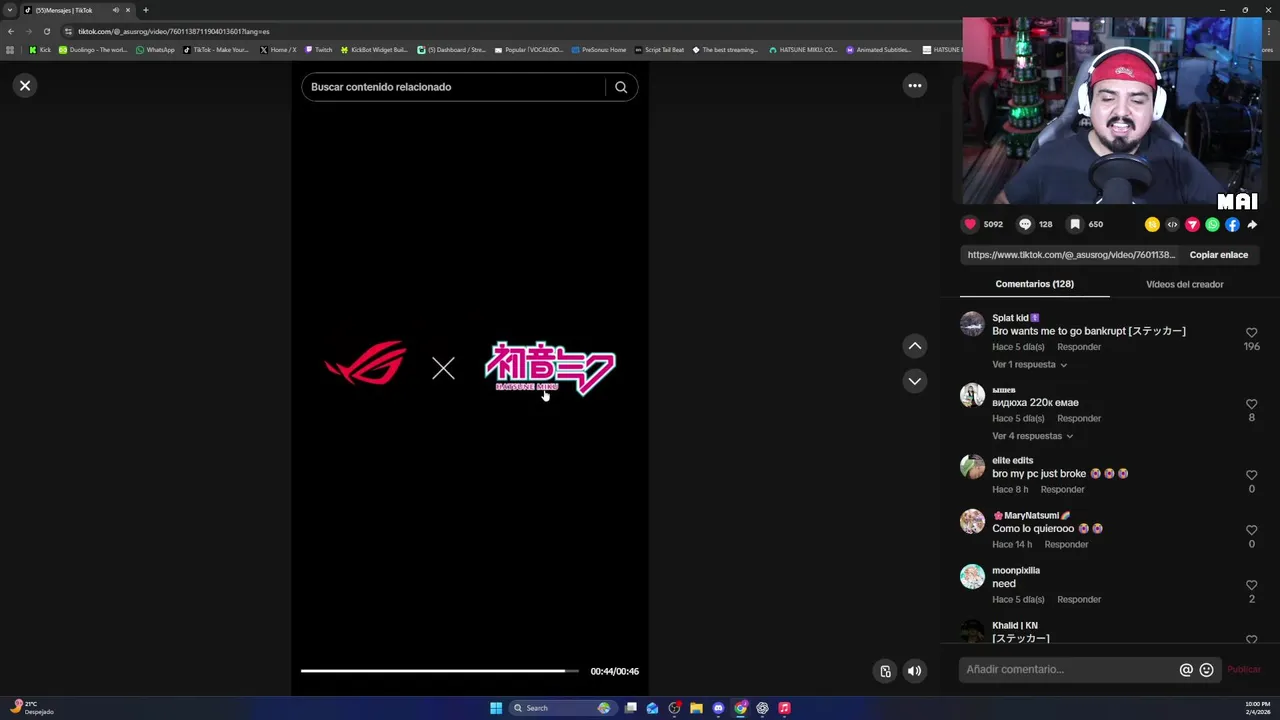Open 'PreSonus: Home' bookmark

click(x=598, y=49)
